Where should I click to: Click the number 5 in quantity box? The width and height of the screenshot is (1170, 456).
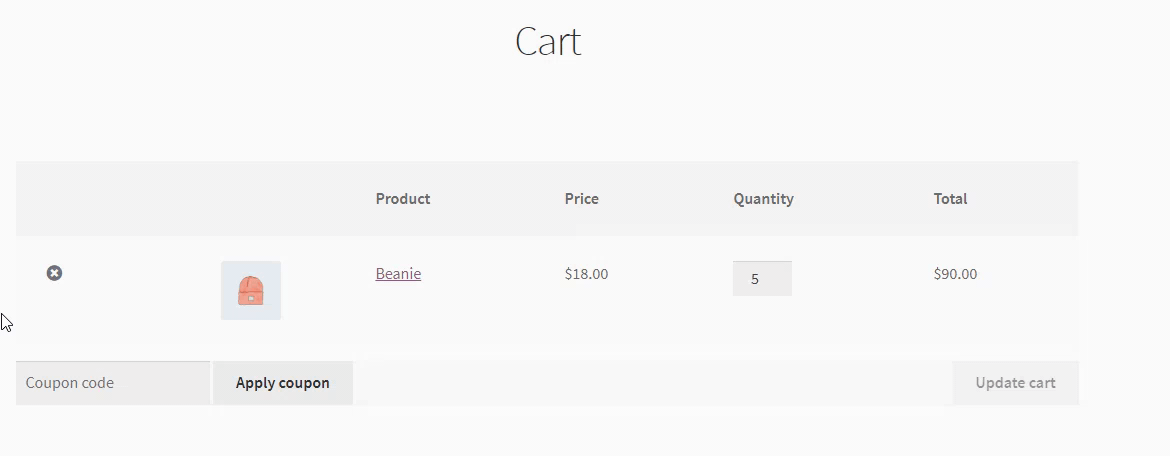click(x=755, y=280)
